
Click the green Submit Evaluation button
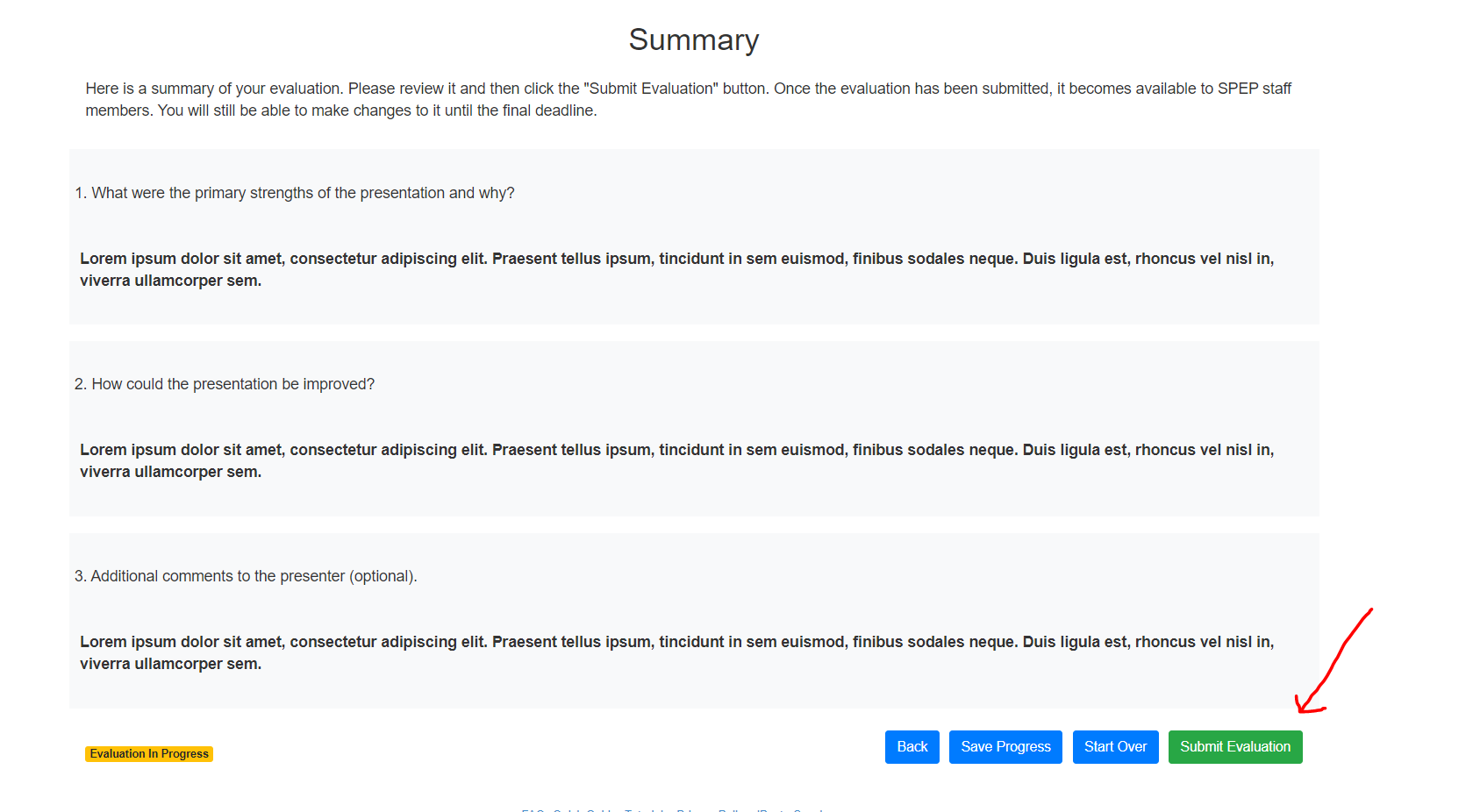click(1234, 746)
